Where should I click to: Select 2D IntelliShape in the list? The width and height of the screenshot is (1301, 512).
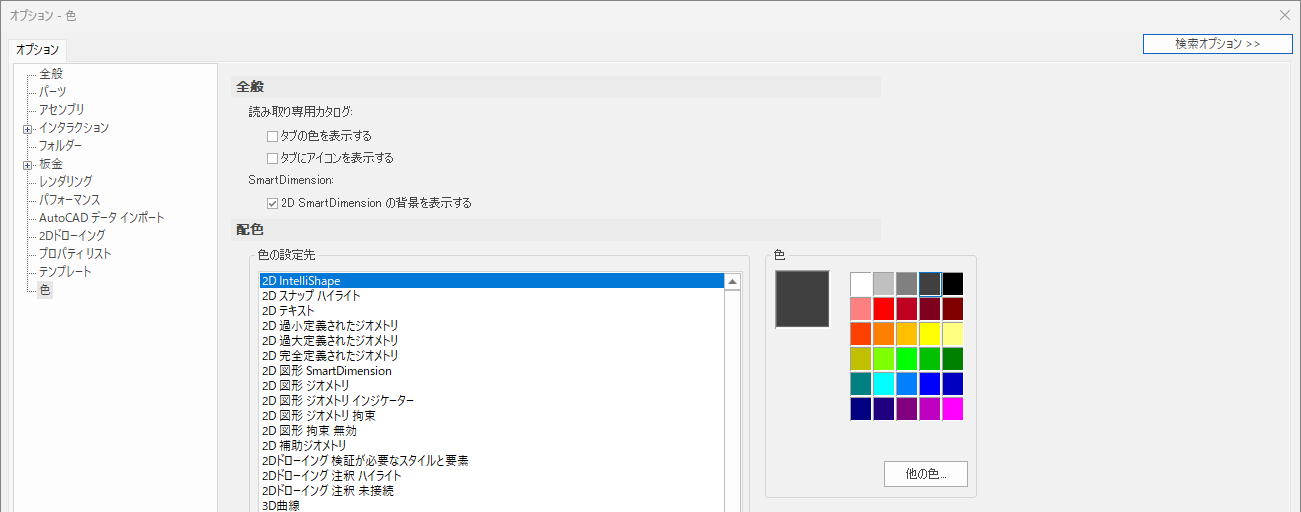[x=492, y=281]
